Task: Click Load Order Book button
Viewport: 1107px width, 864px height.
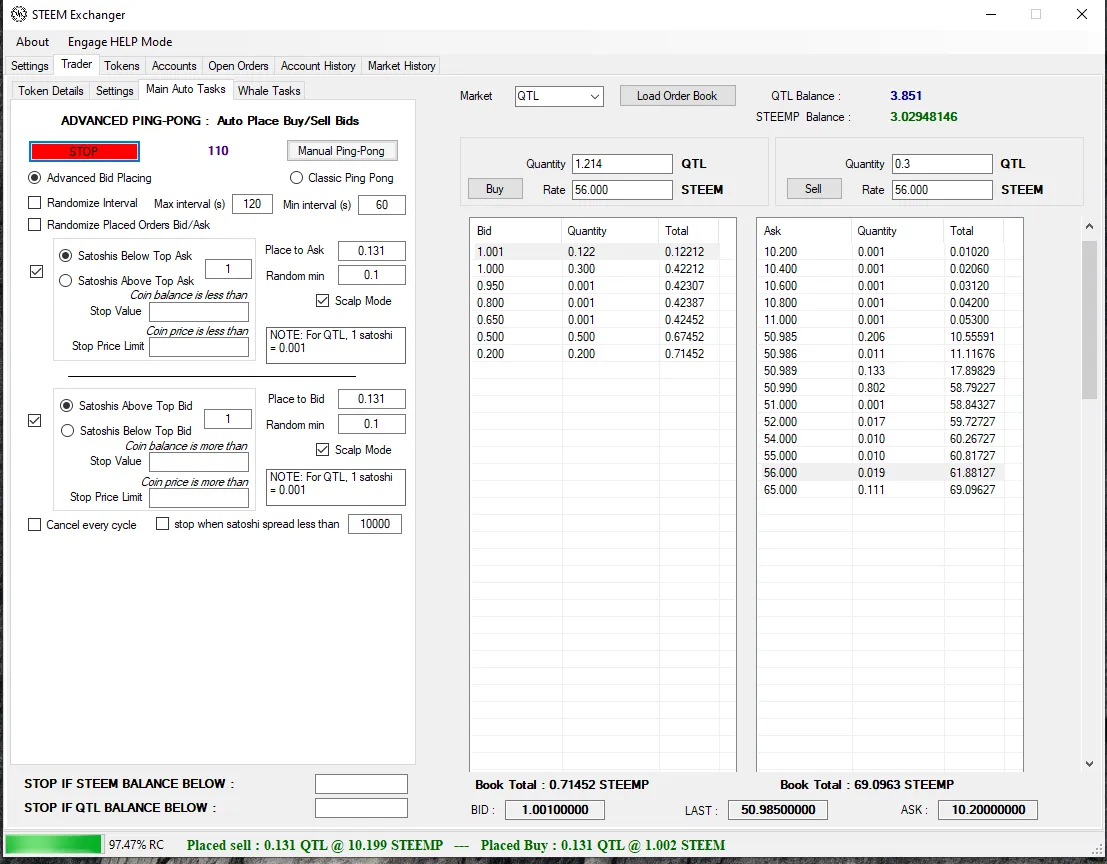Action: click(677, 95)
